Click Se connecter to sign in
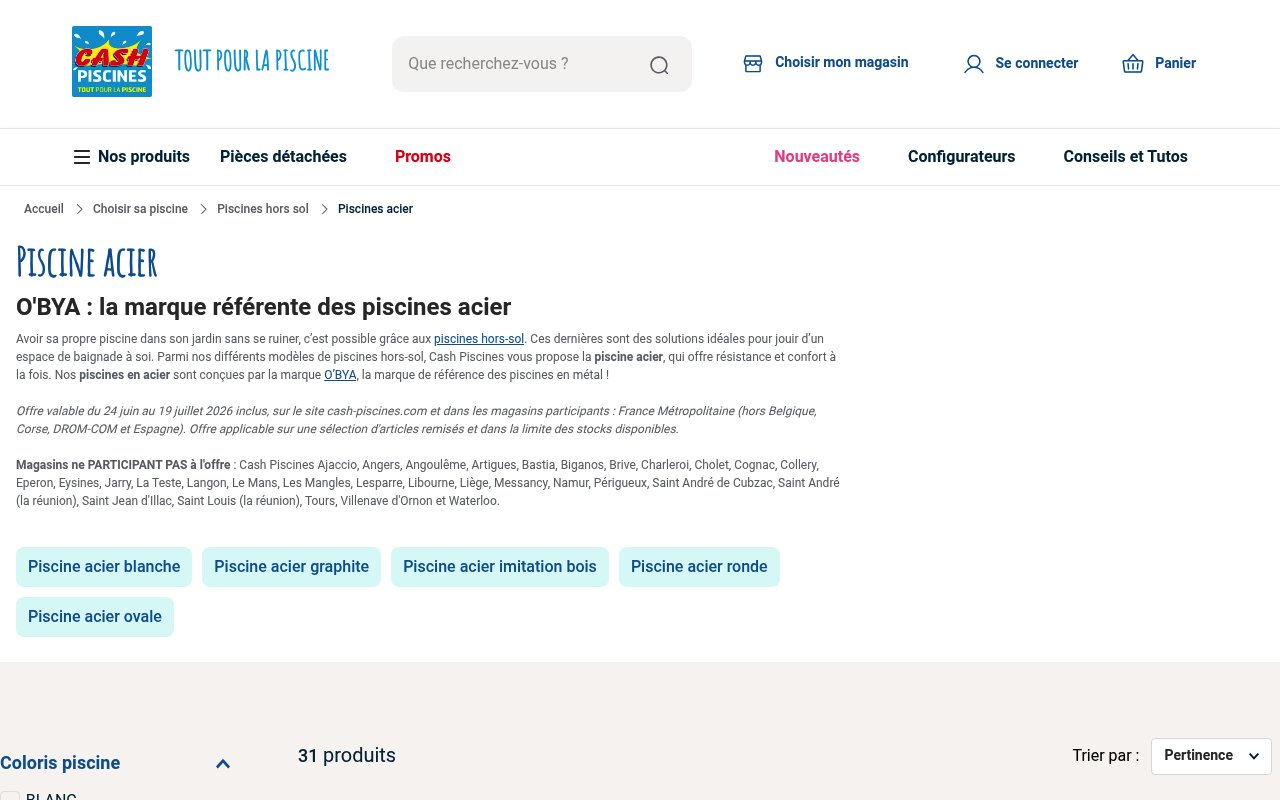Screen dimensions: 1280x800 (1036, 63)
